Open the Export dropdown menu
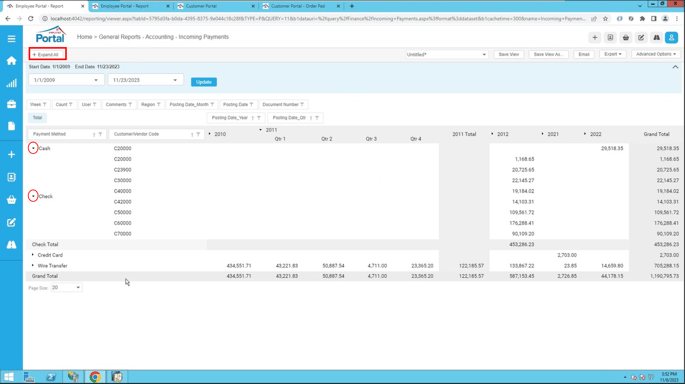Screen dimensions: 685x384 click(613, 54)
